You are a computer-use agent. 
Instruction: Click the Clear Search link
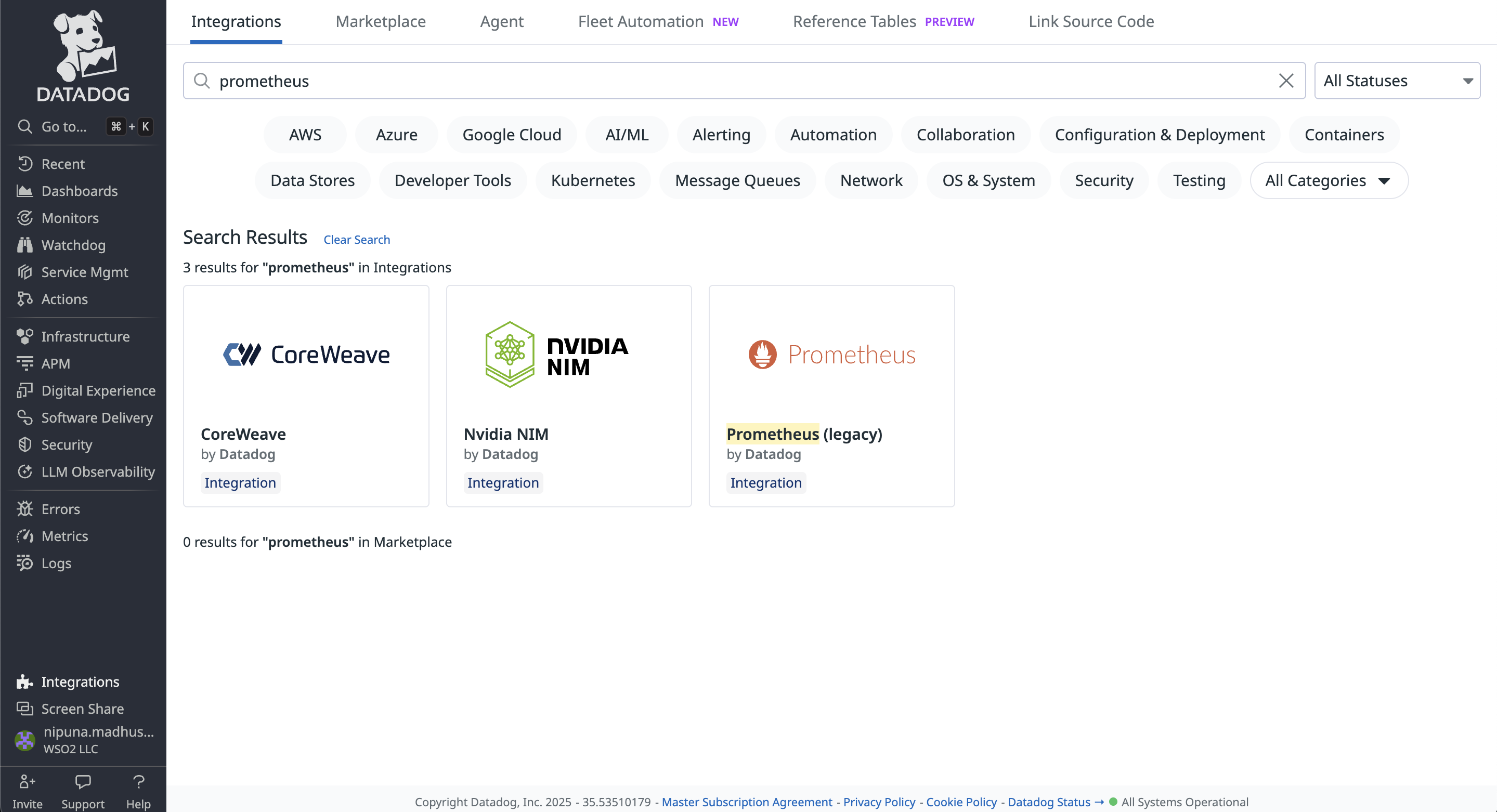click(356, 239)
